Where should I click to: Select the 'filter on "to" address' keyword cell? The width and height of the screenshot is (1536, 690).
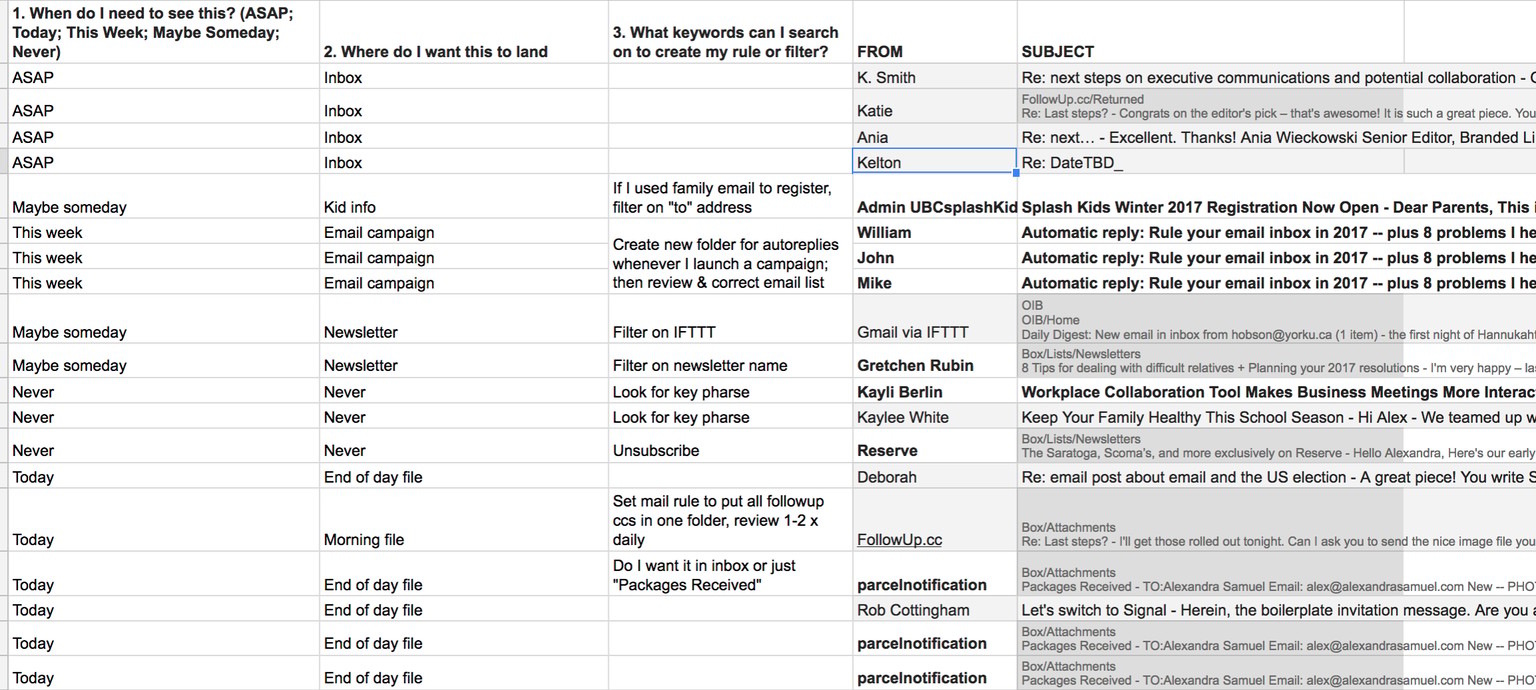pyautogui.click(x=730, y=197)
